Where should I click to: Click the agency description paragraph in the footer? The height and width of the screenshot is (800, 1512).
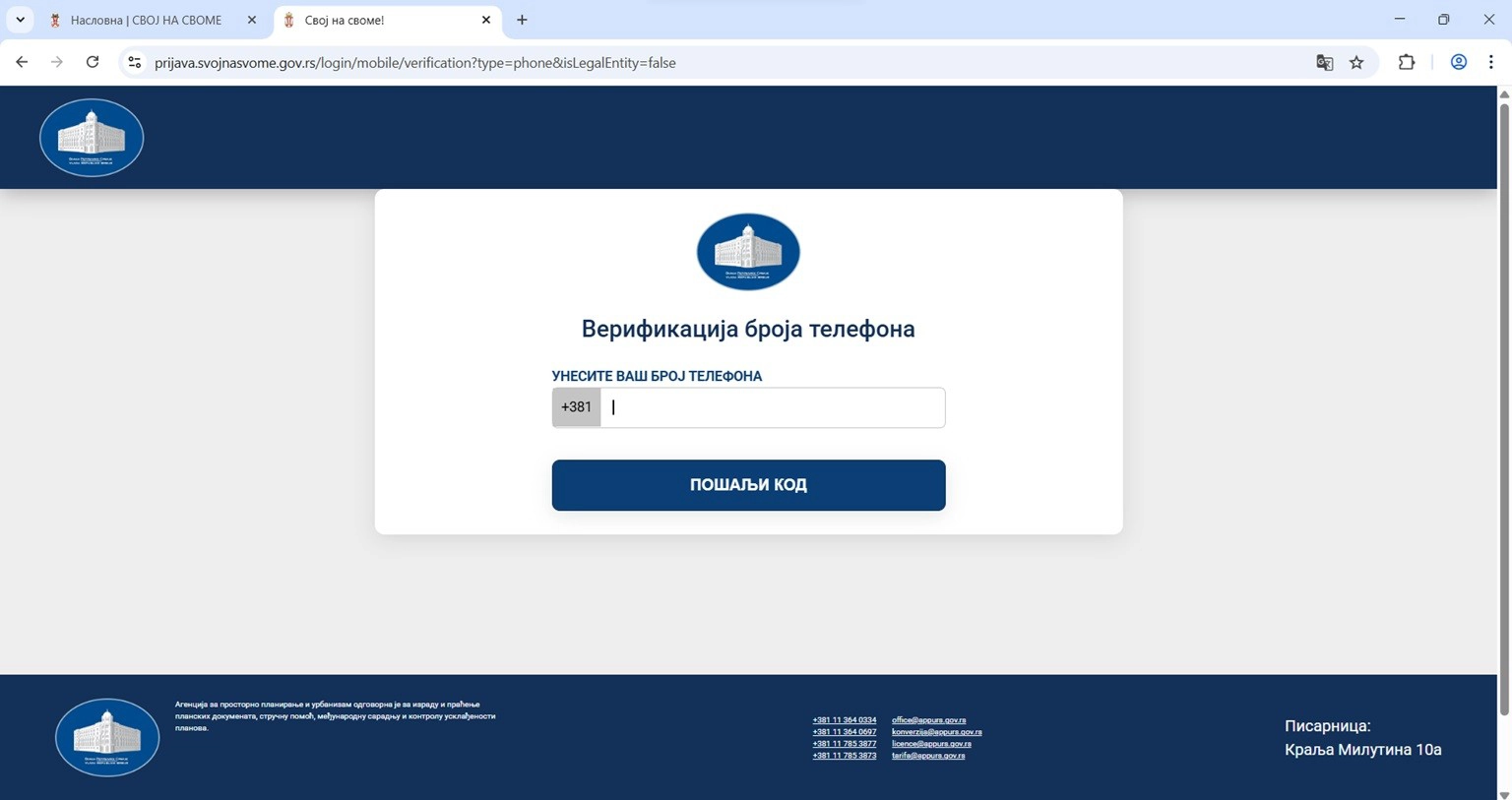[335, 716]
